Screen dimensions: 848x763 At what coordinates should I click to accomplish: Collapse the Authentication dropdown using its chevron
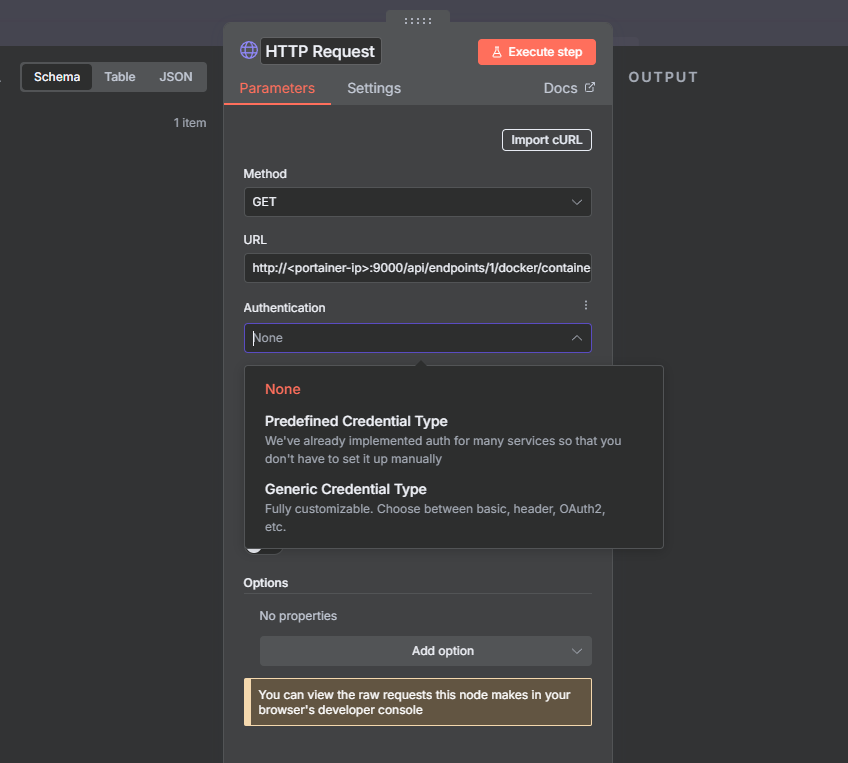pyautogui.click(x=577, y=338)
